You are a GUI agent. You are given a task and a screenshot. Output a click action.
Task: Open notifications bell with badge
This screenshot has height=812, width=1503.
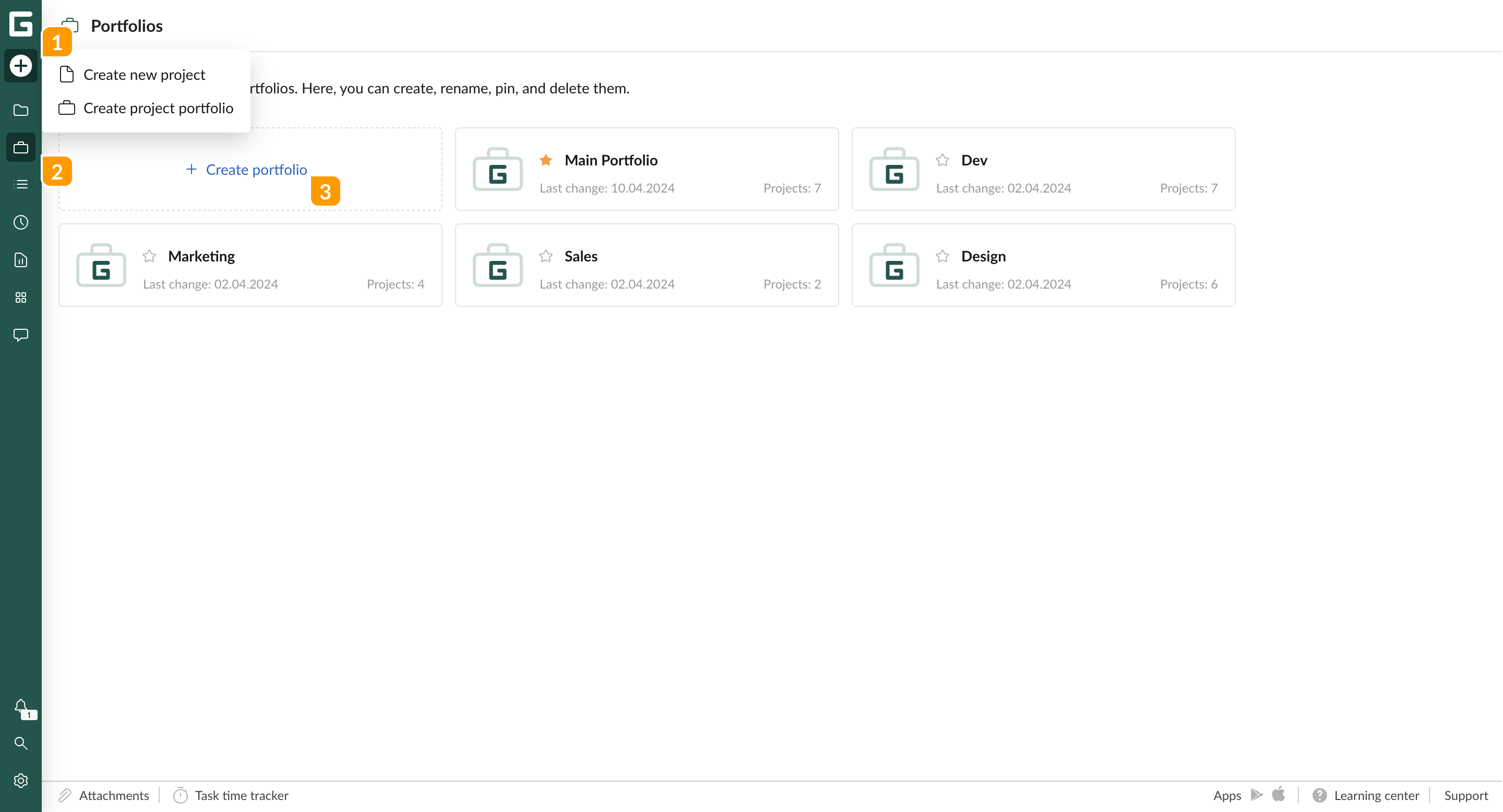click(x=21, y=707)
